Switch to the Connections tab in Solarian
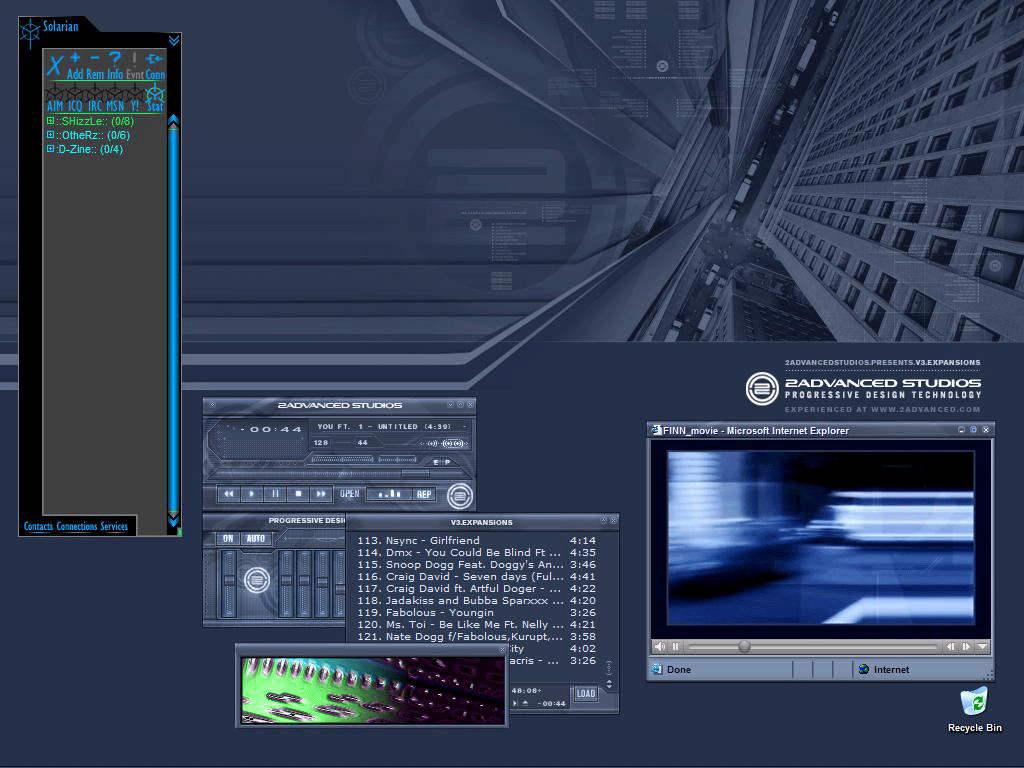The height and width of the screenshot is (768, 1024). 77,527
